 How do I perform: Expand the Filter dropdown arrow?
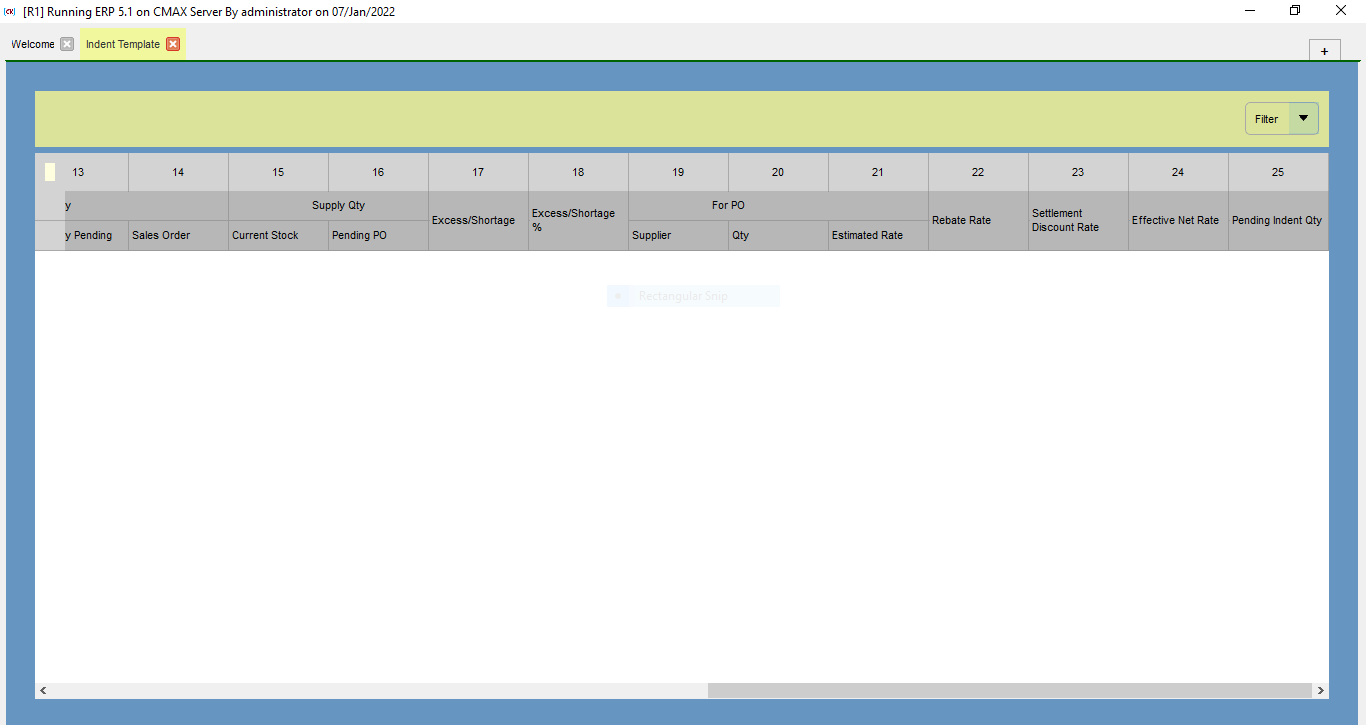(1303, 119)
